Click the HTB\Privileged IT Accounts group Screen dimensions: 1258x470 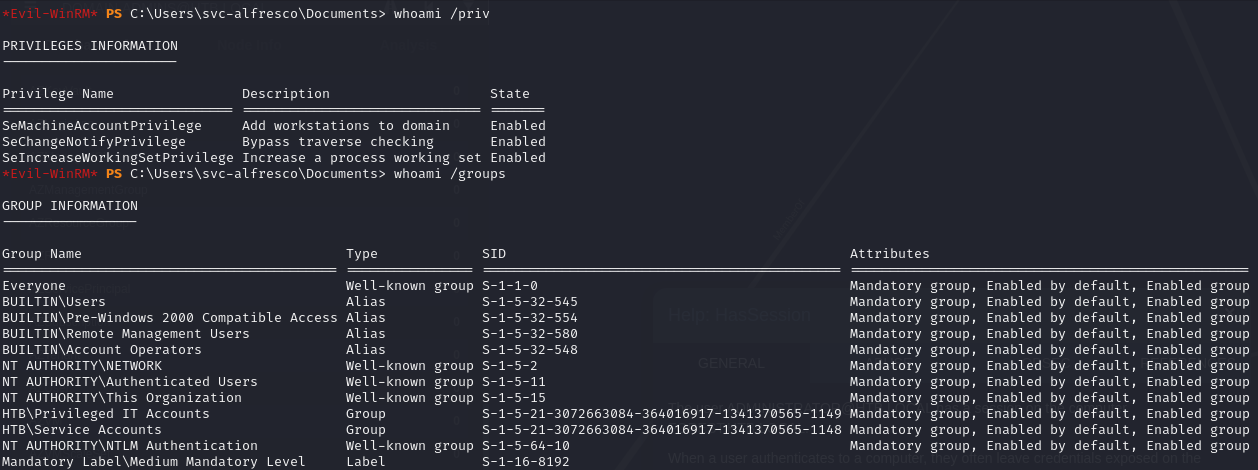coord(106,414)
